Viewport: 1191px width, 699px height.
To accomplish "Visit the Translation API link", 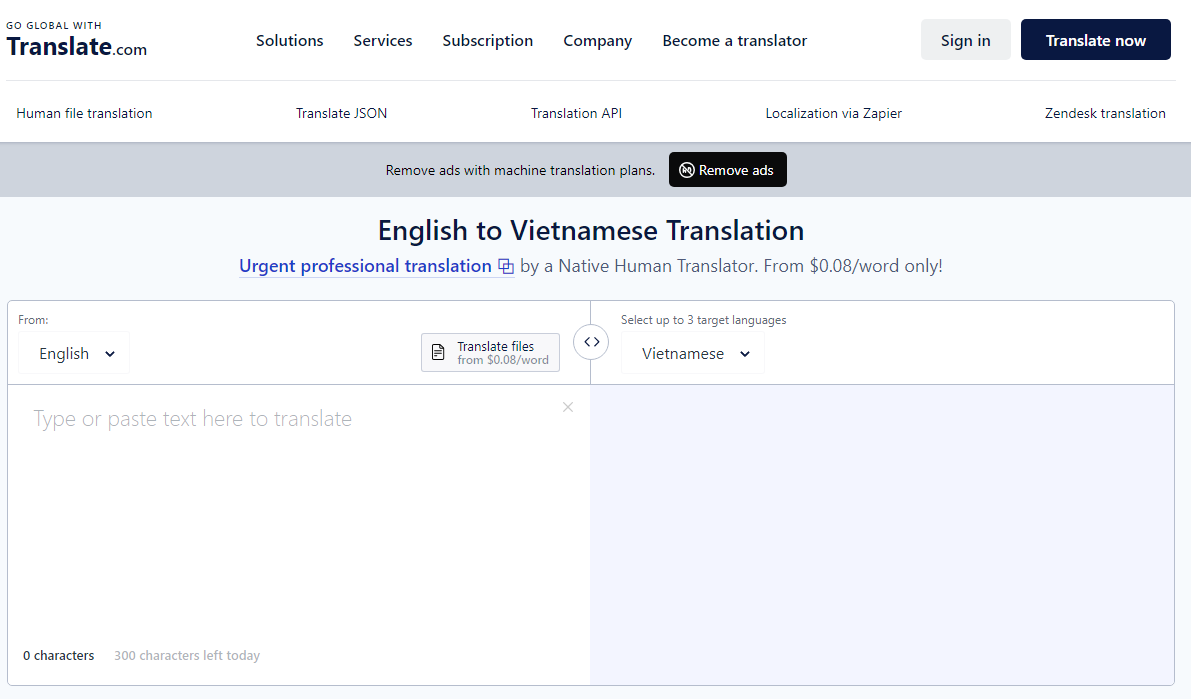I will (576, 113).
